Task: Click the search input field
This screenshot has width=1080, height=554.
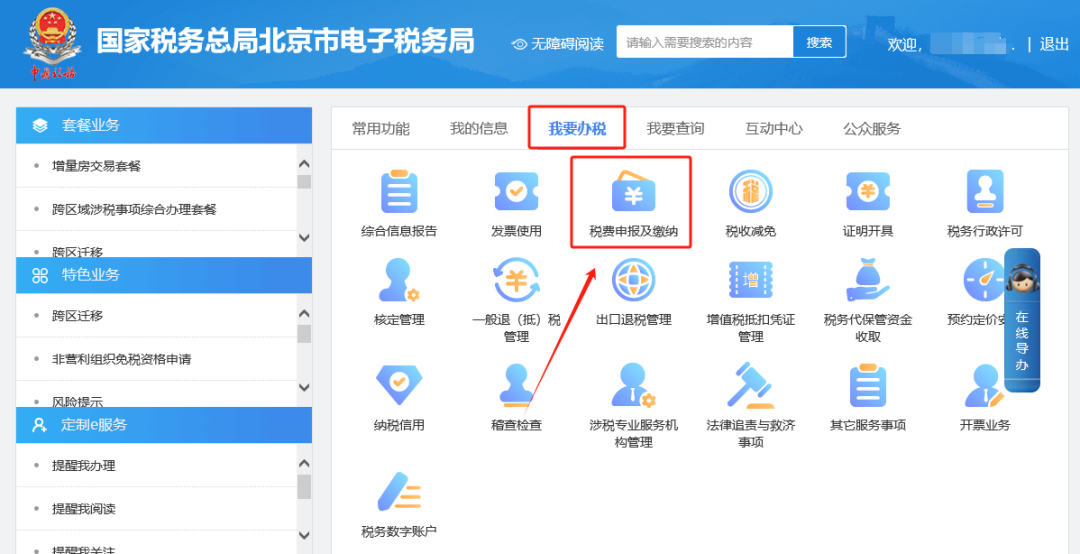Action: (x=705, y=42)
